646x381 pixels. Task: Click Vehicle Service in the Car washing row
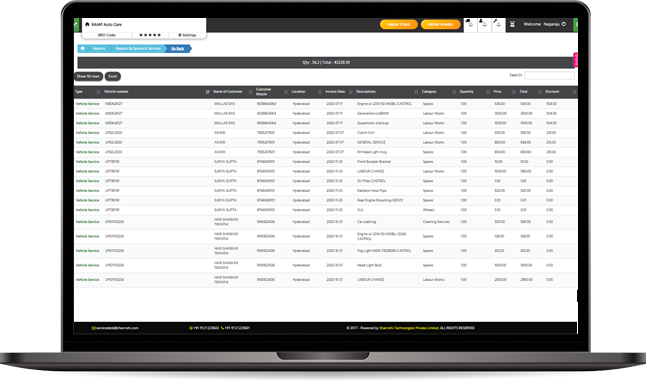coord(87,222)
